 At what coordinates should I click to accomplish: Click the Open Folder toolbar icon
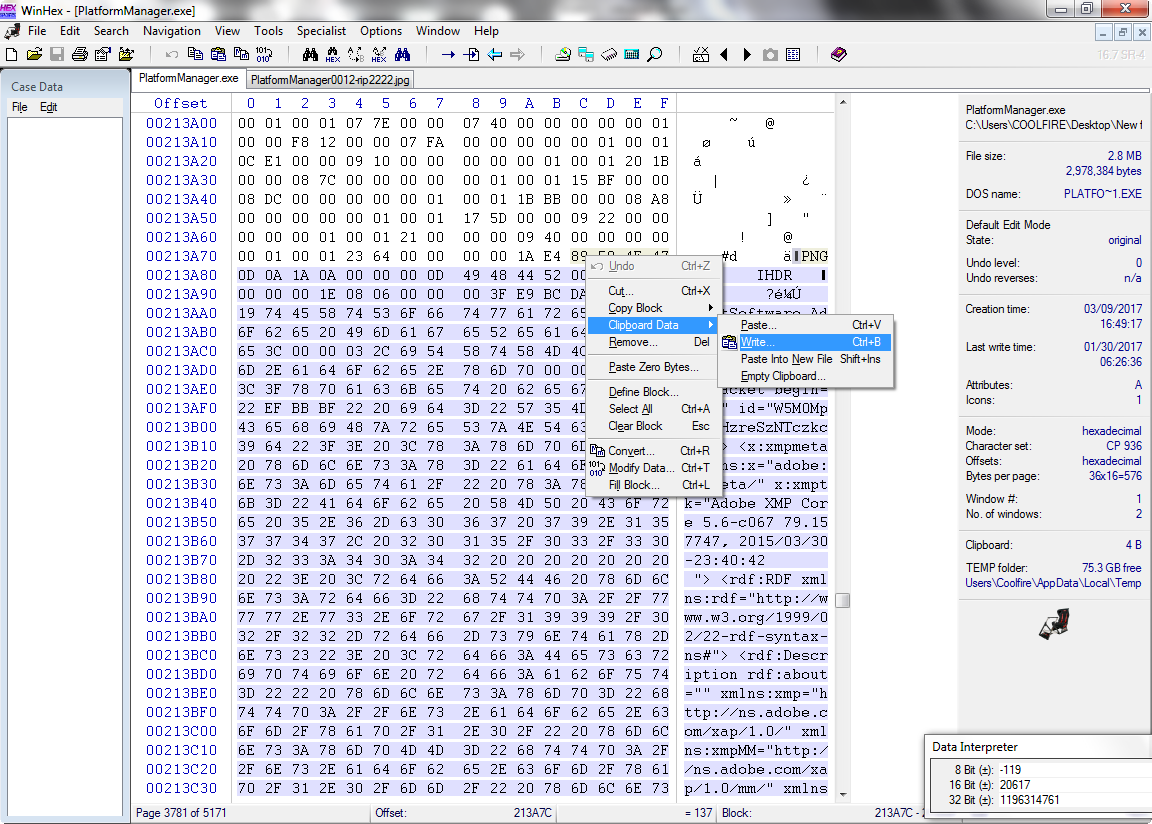(x=126, y=54)
